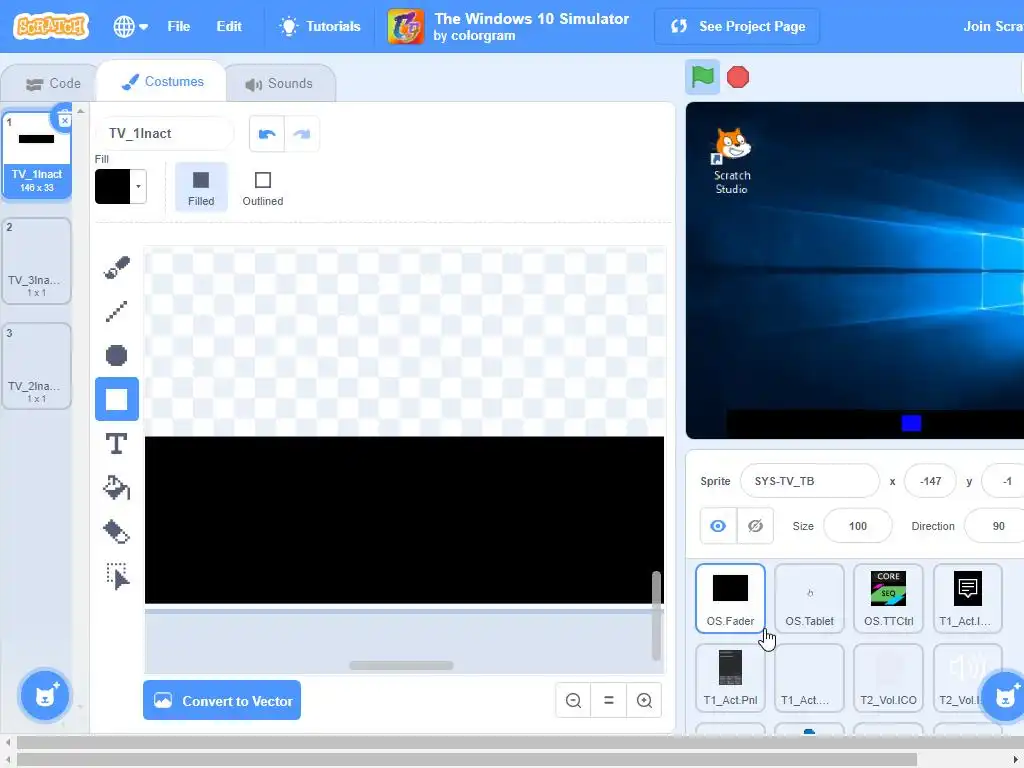Click the red stop sign
This screenshot has height=768, width=1024.
coord(738,77)
